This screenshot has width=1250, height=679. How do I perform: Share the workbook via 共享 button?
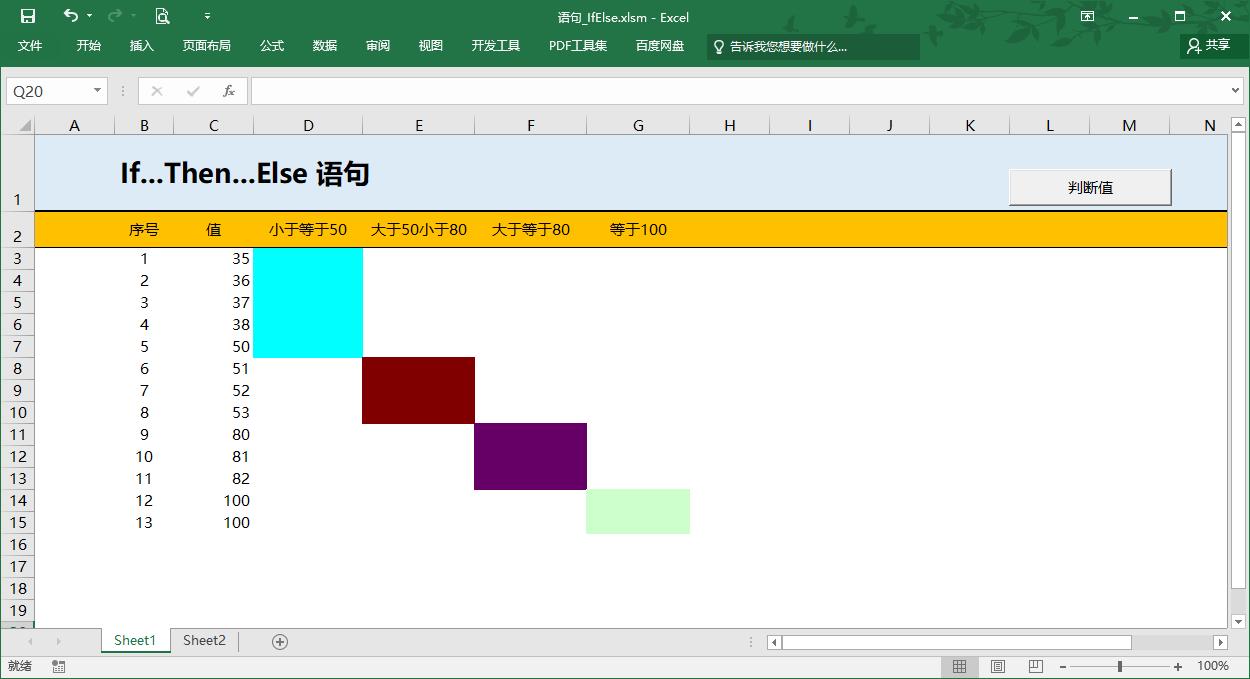coord(1211,45)
